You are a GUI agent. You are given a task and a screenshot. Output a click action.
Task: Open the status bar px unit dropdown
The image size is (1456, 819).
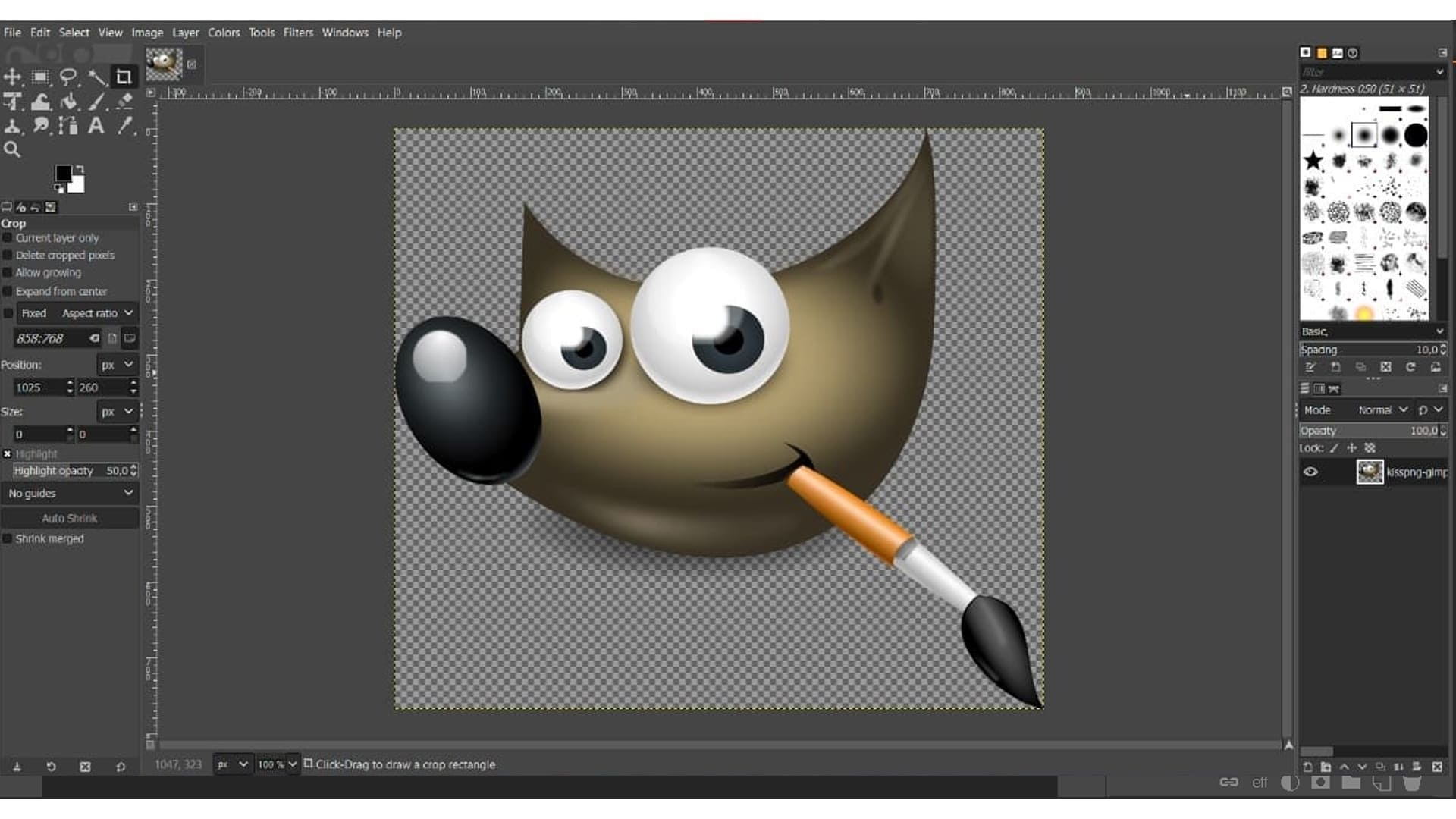(232, 764)
